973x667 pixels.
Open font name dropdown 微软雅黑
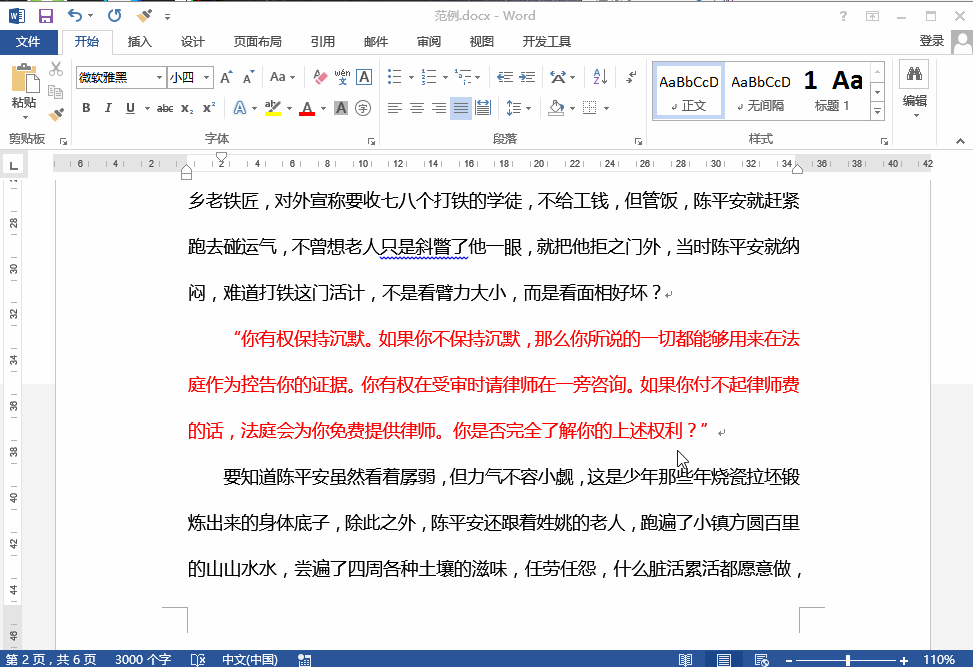[x=159, y=78]
